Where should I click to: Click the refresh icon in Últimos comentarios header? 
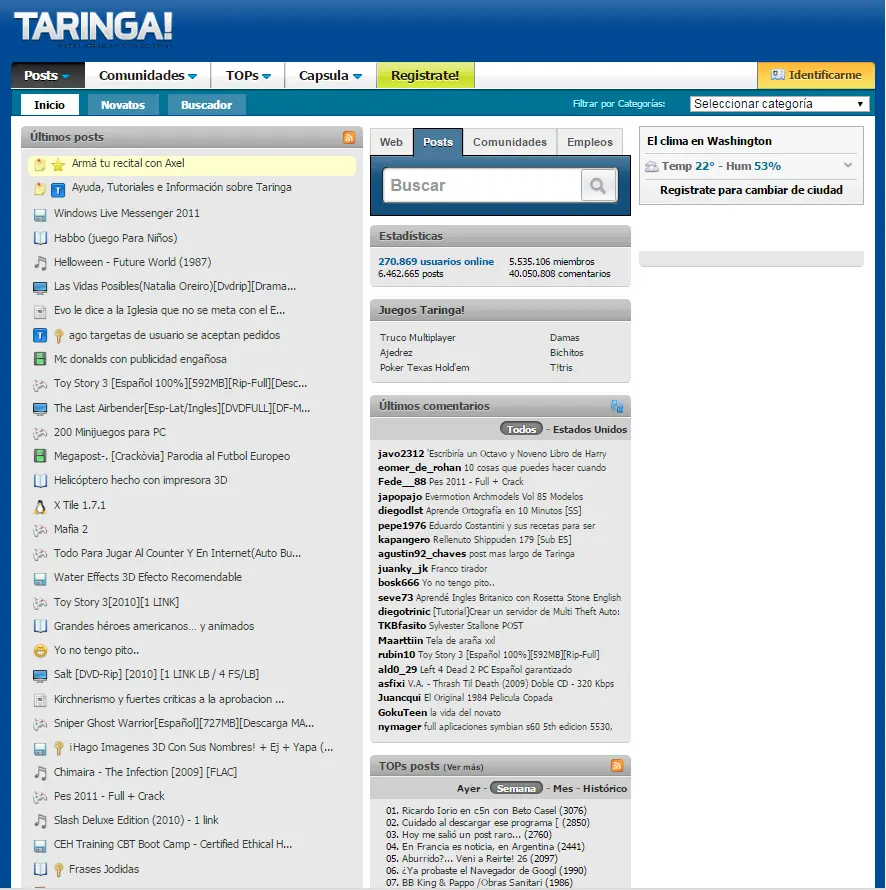coord(616,406)
